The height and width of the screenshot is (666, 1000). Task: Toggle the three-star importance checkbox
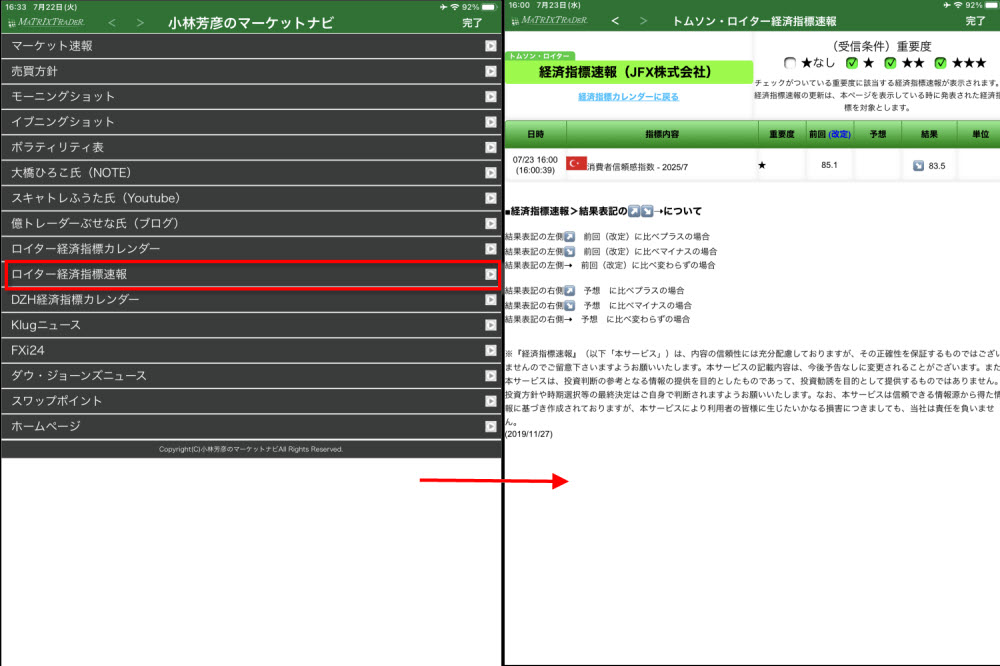(x=940, y=63)
